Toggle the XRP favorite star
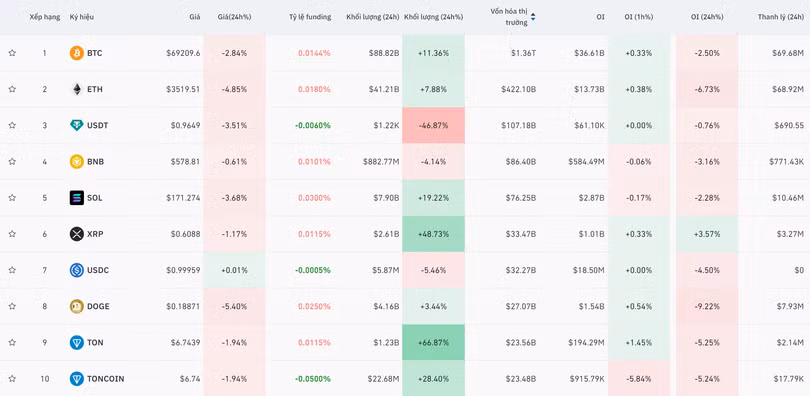Viewport: 810px width, 396px height. tap(12, 233)
